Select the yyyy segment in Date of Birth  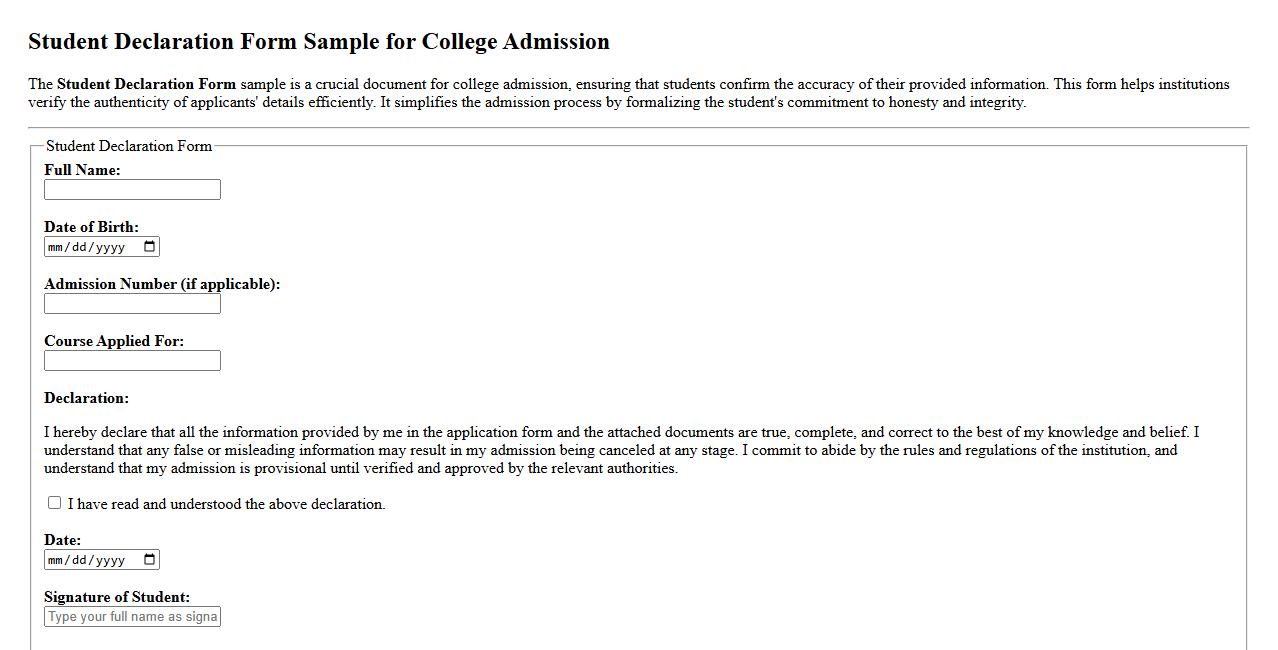[111, 246]
